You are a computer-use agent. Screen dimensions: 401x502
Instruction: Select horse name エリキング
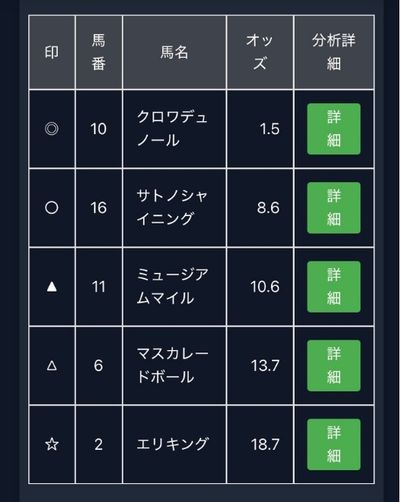pos(173,444)
